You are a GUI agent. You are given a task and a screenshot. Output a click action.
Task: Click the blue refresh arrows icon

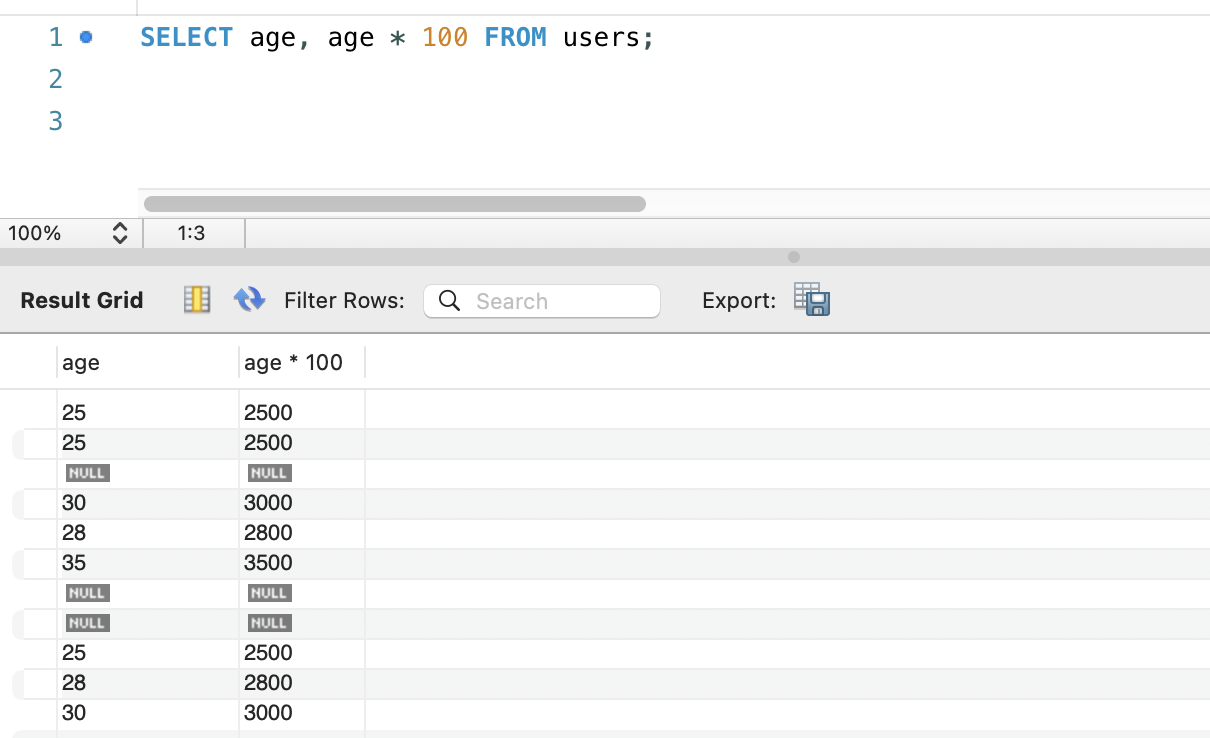pyautogui.click(x=249, y=299)
